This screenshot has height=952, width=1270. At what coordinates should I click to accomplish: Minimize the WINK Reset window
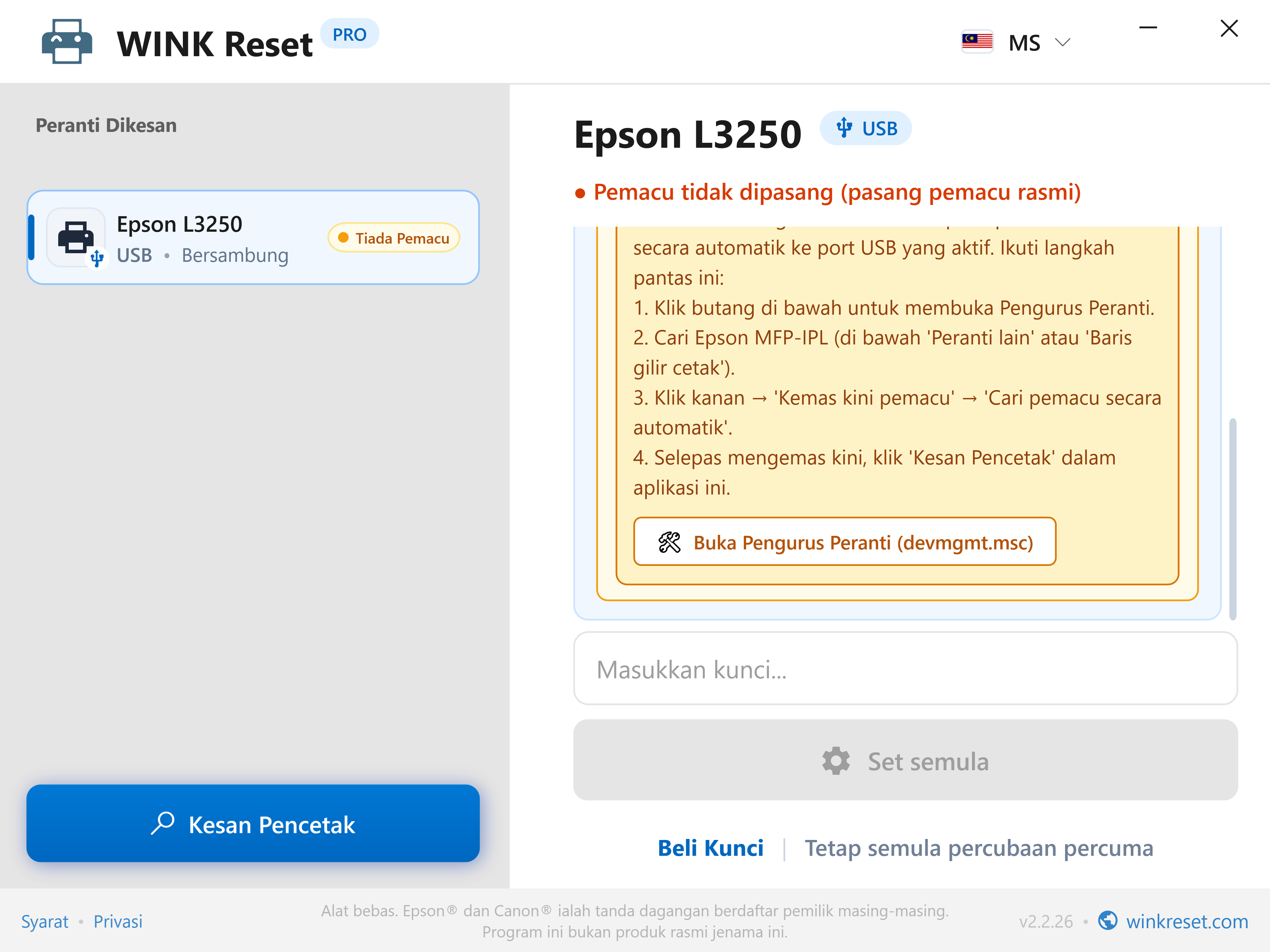[x=1148, y=27]
